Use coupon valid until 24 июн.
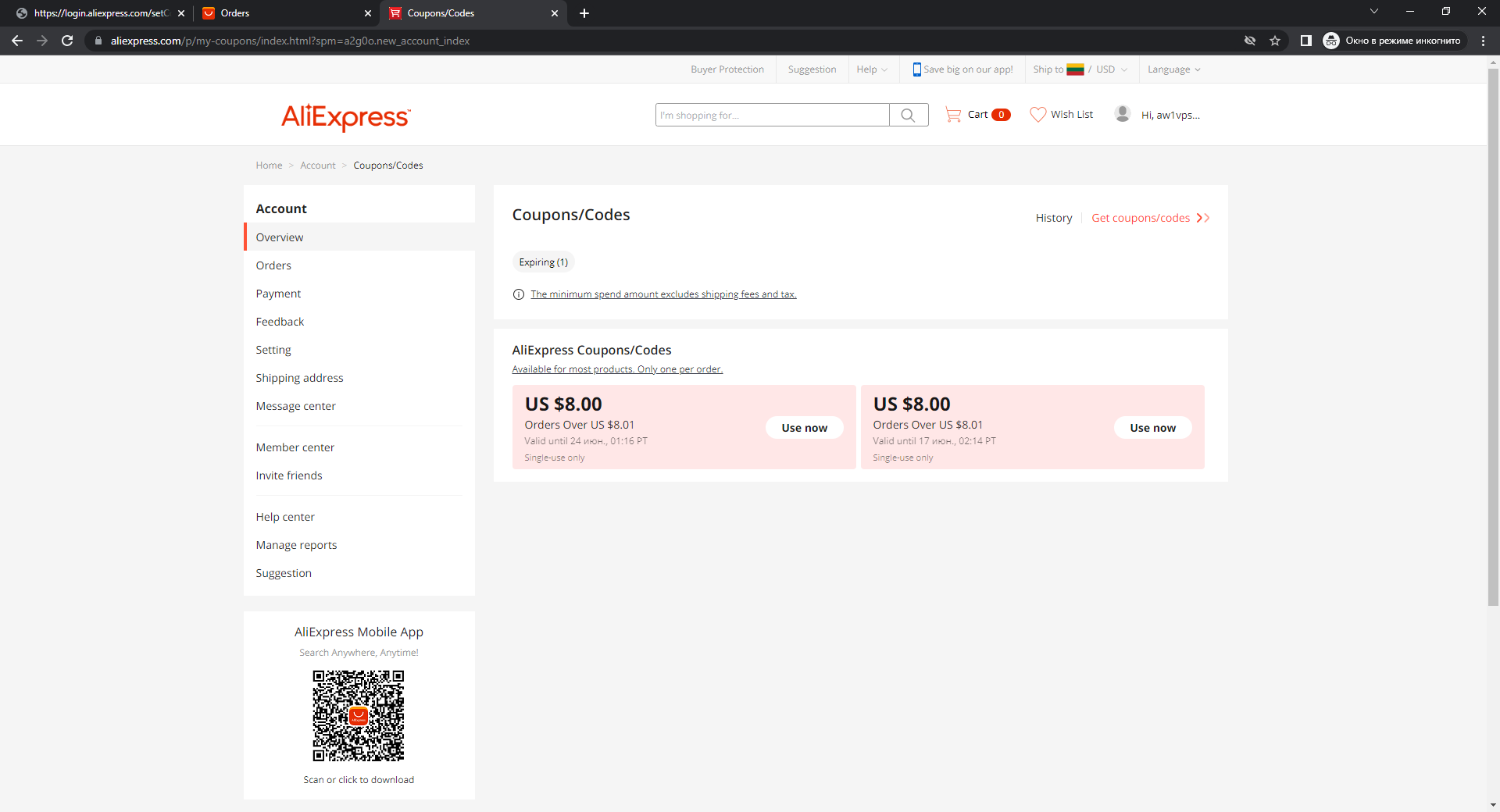1500x812 pixels. click(x=805, y=428)
